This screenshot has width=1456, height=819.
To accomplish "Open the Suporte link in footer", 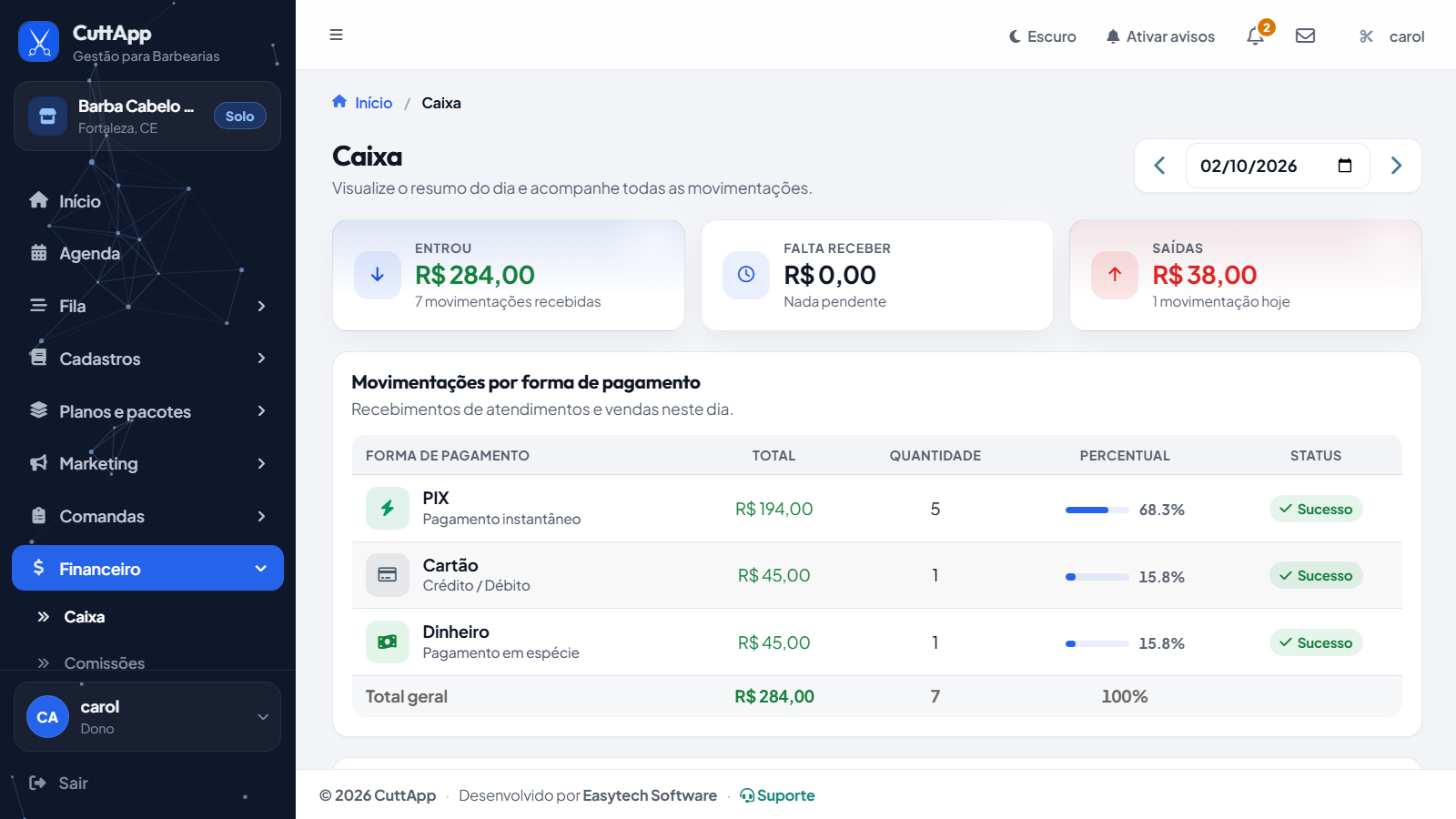I will (778, 795).
